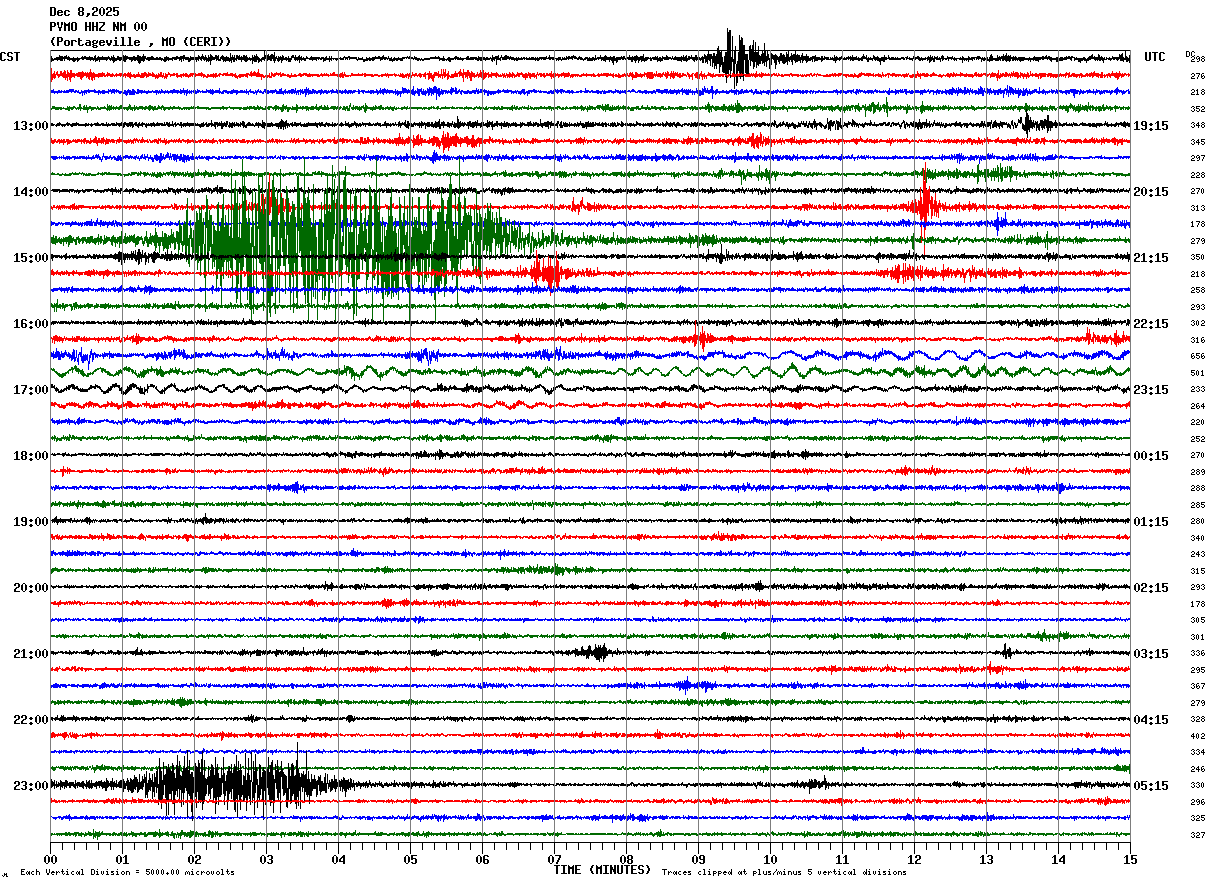The width and height of the screenshot is (1210, 886).
Task: Click the DC offset value 246
Action: coord(1197,769)
